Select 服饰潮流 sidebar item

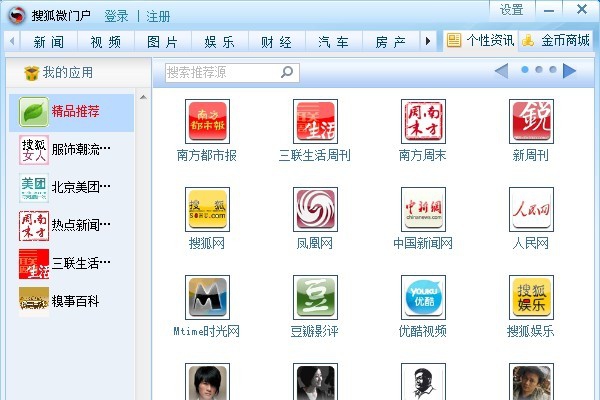pyautogui.click(x=72, y=150)
